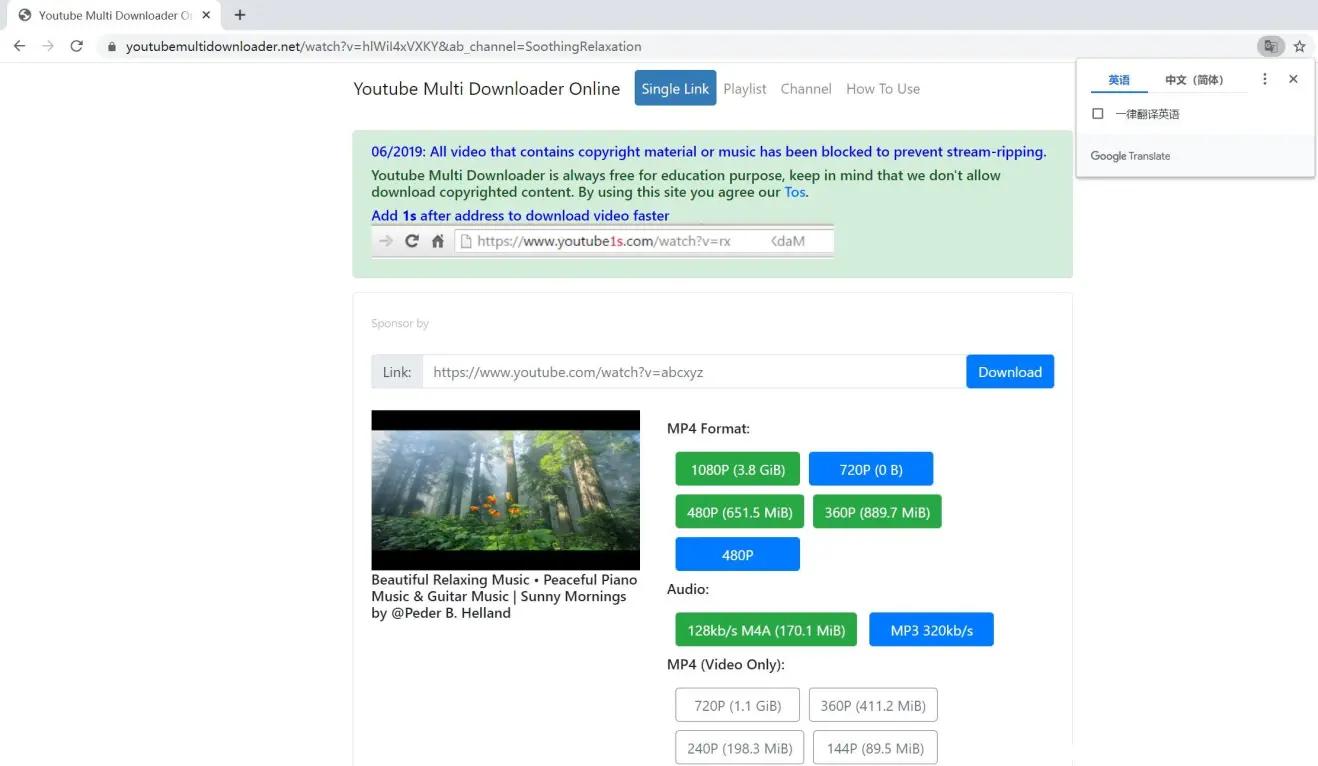Screen dimensions: 1318x766
Task: Select the 英语 language option
Action: point(1119,78)
